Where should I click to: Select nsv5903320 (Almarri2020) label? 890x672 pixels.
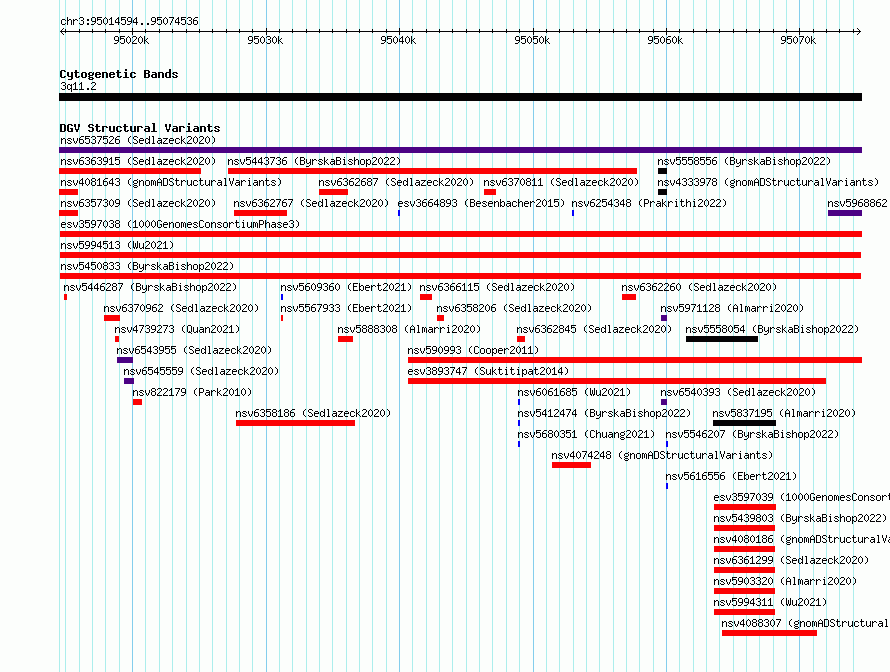(785, 581)
